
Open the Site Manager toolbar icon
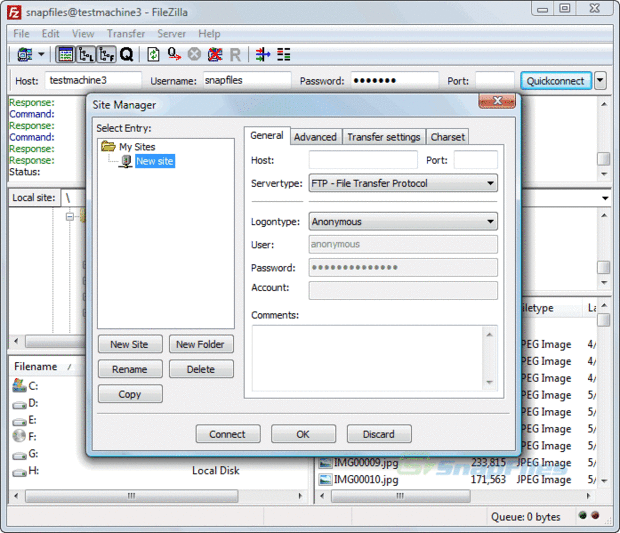click(25, 55)
